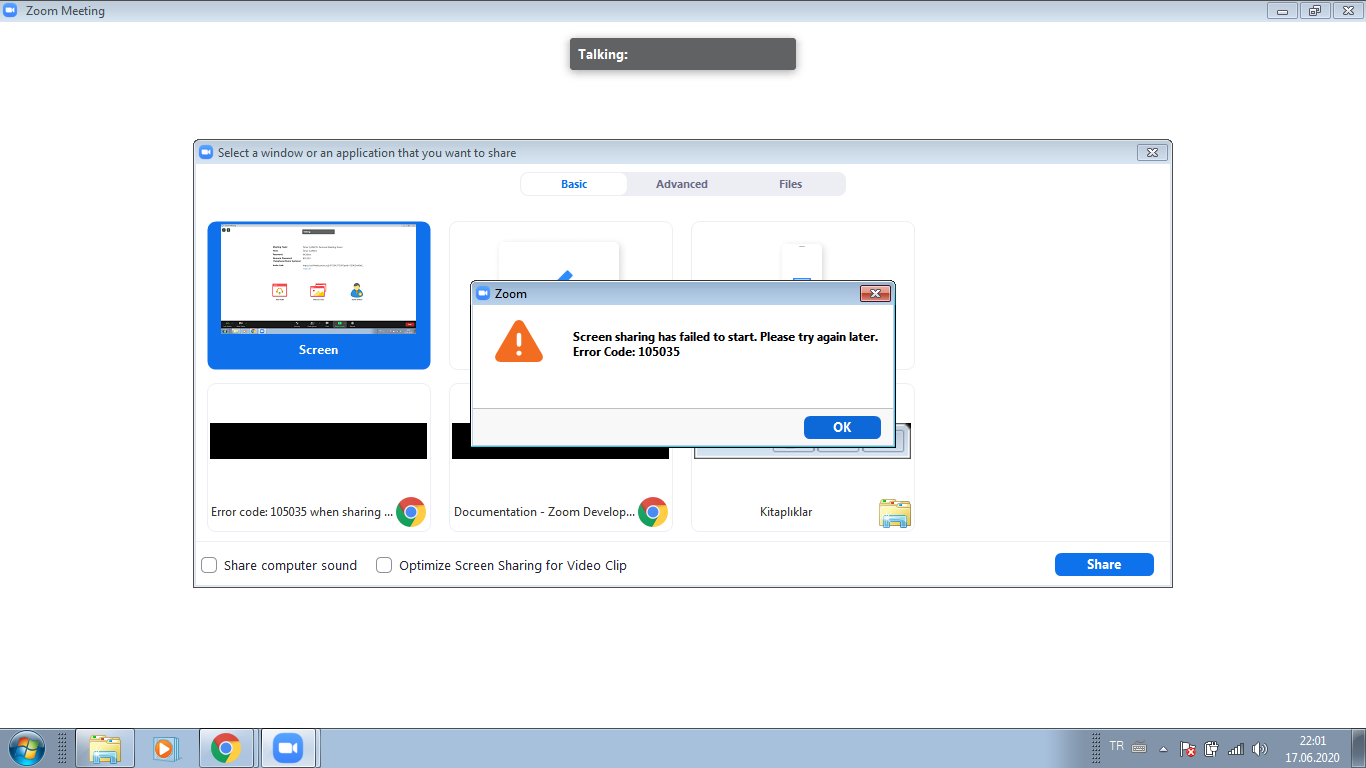1366x768 pixels.
Task: Select the Screen thumbnail to share
Action: (x=319, y=295)
